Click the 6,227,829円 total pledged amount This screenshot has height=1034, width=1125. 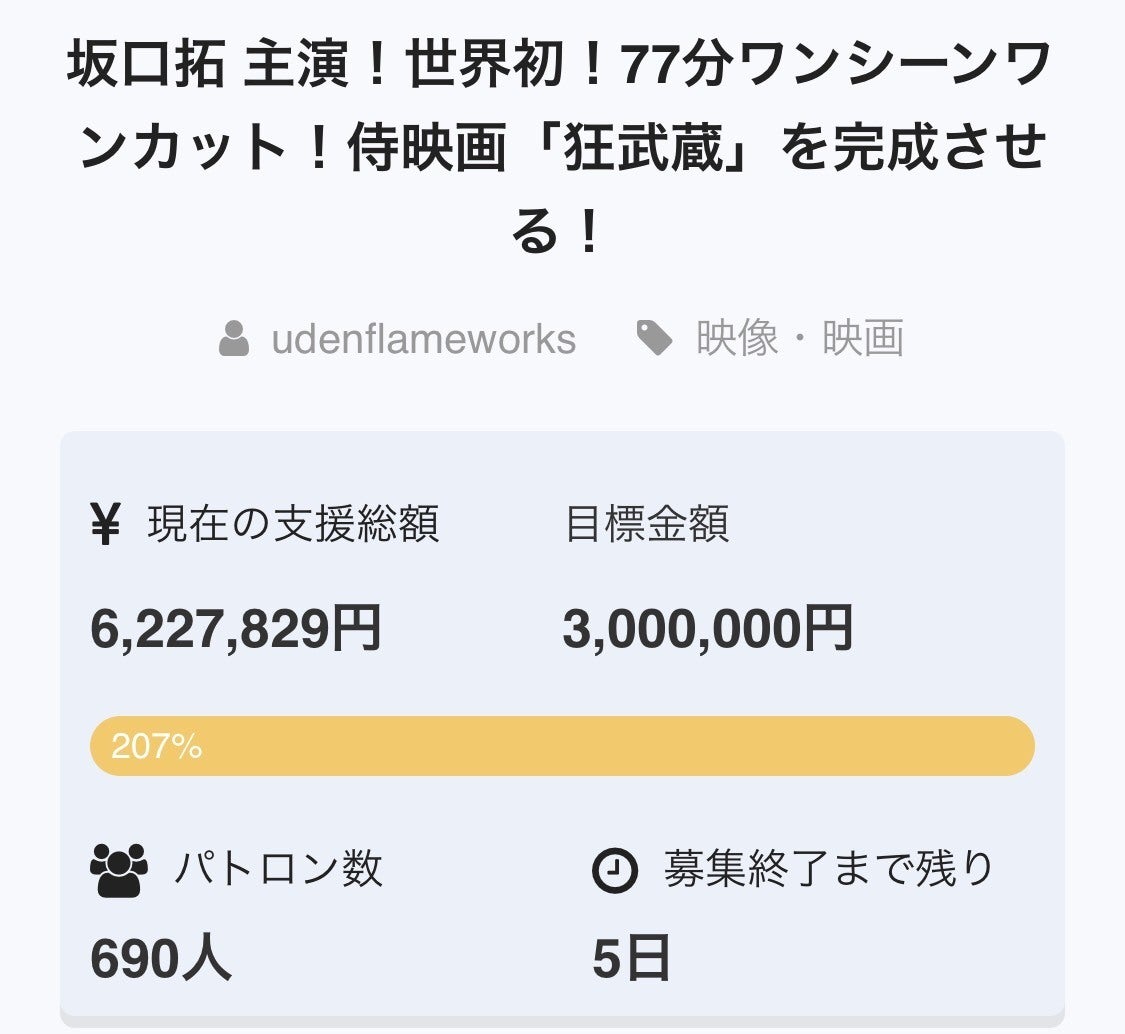tap(236, 630)
